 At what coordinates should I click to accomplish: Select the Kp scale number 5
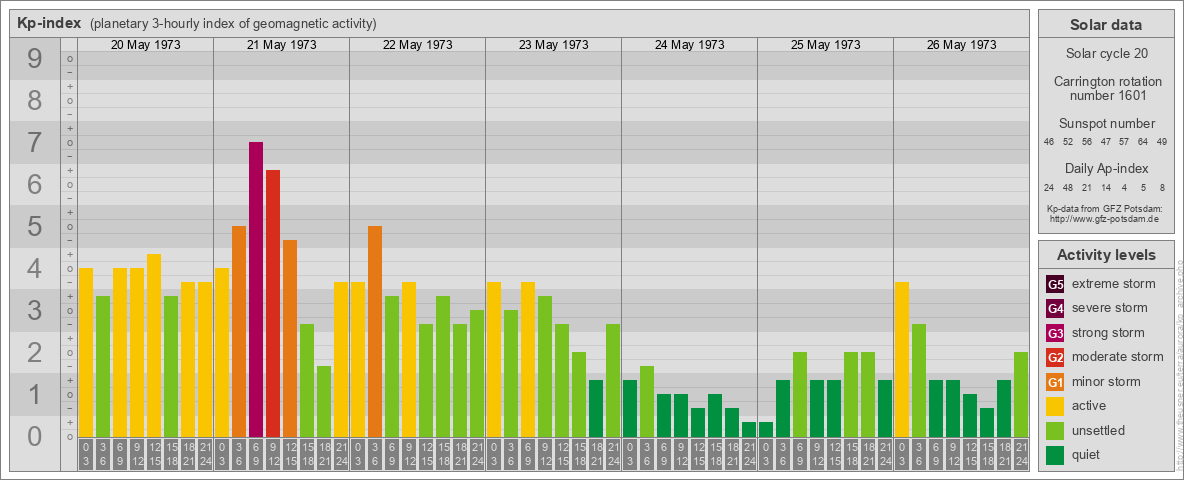35,226
